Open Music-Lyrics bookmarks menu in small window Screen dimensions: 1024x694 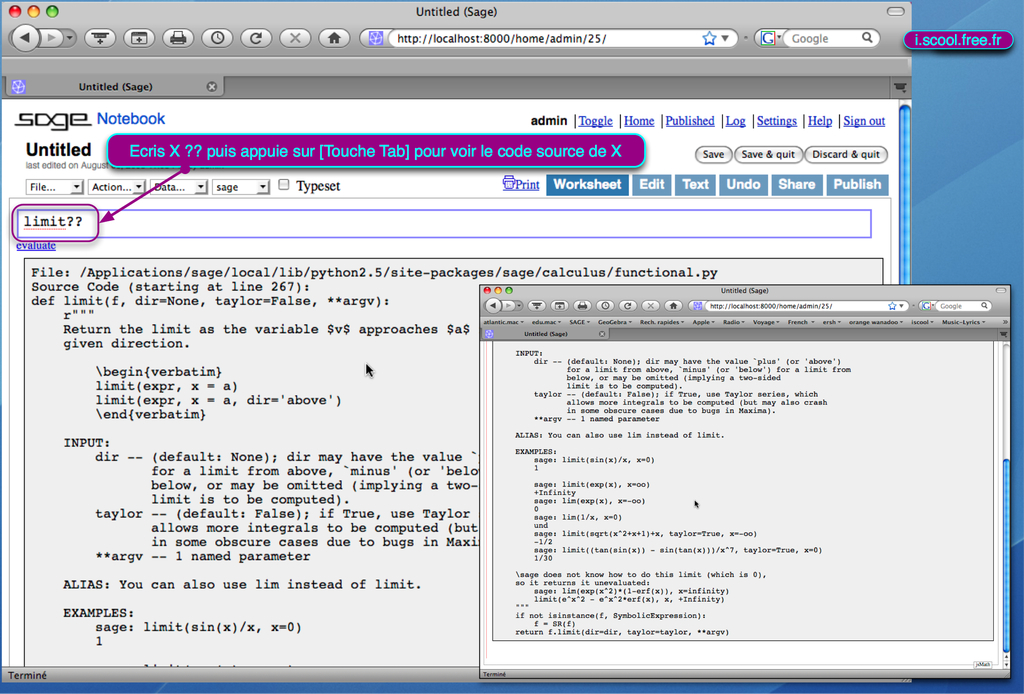click(963, 322)
